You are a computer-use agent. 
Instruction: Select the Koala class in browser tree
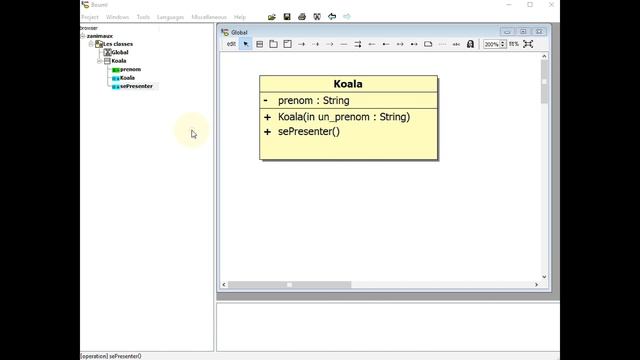click(x=119, y=61)
